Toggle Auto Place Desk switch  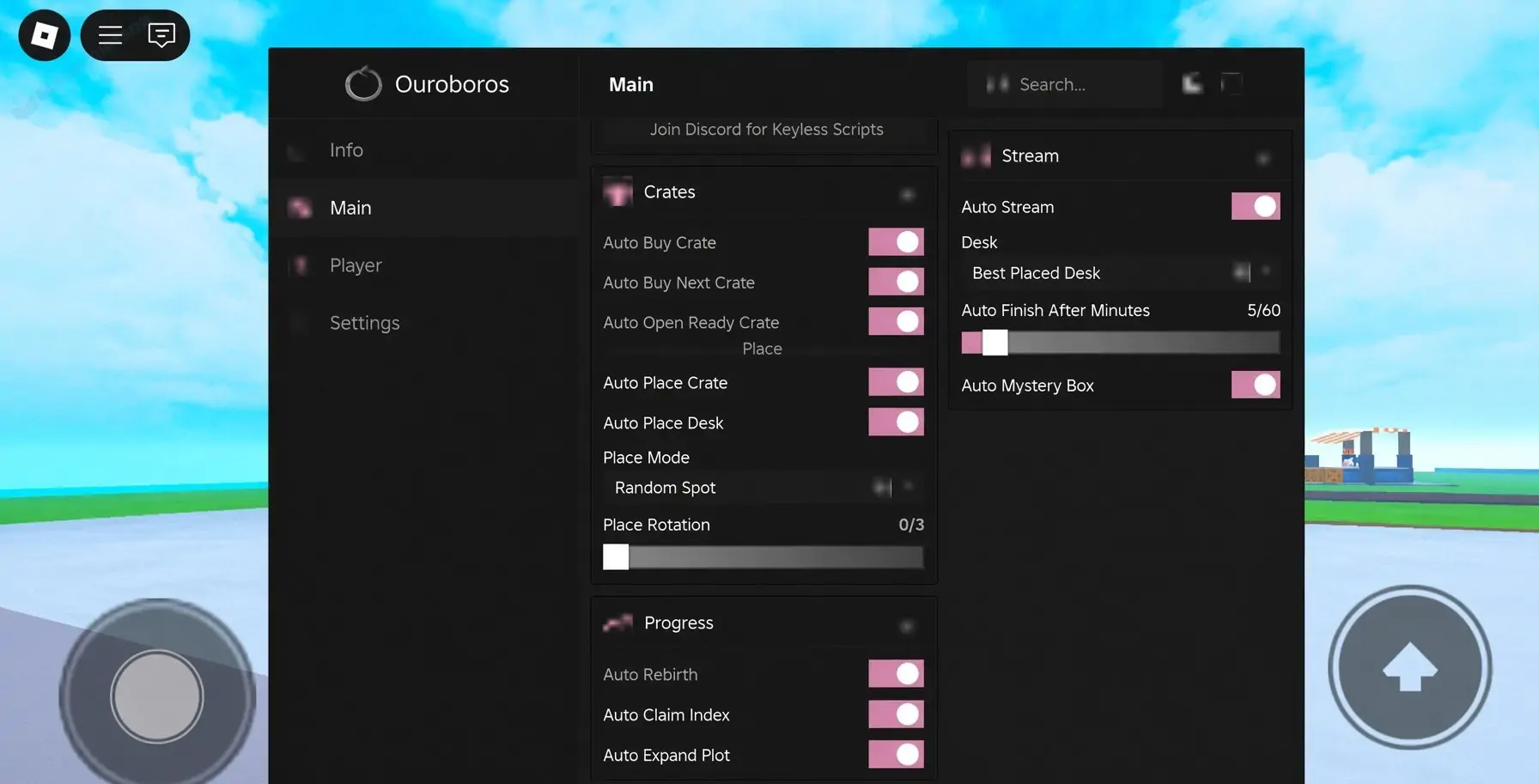[x=896, y=422]
